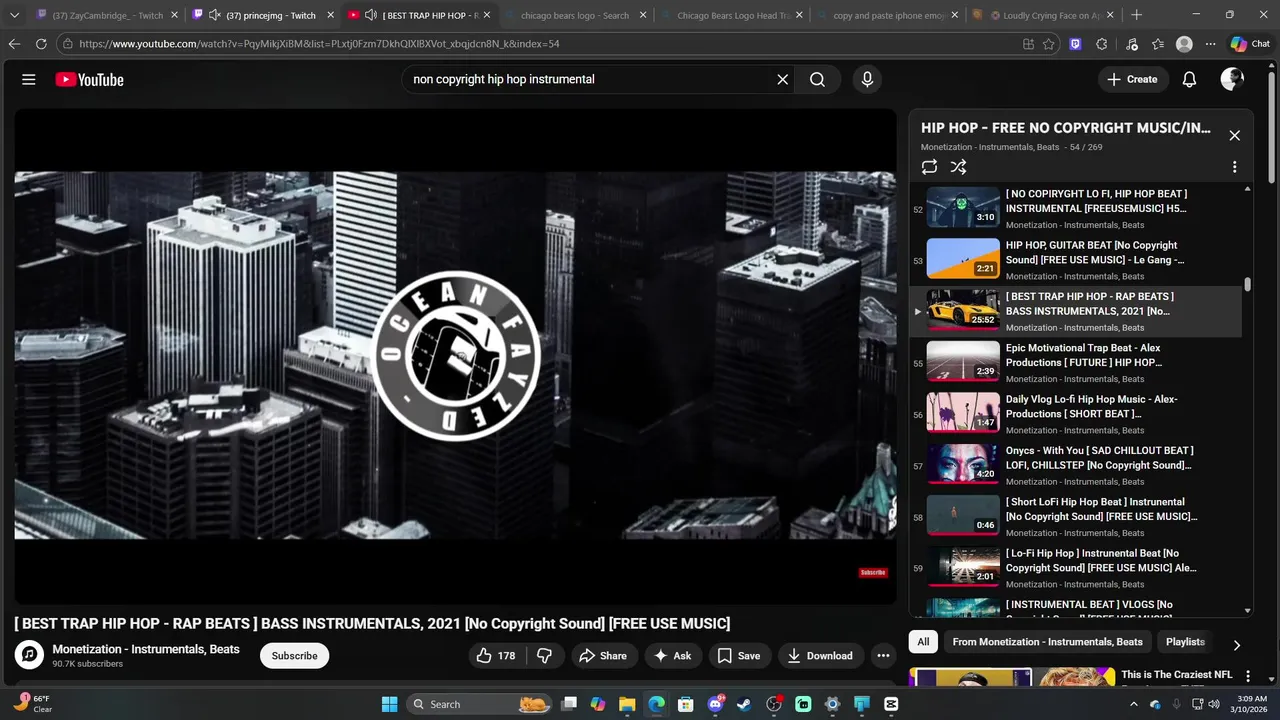The width and height of the screenshot is (1280, 720).
Task: Refresh the page
Action: [41, 44]
